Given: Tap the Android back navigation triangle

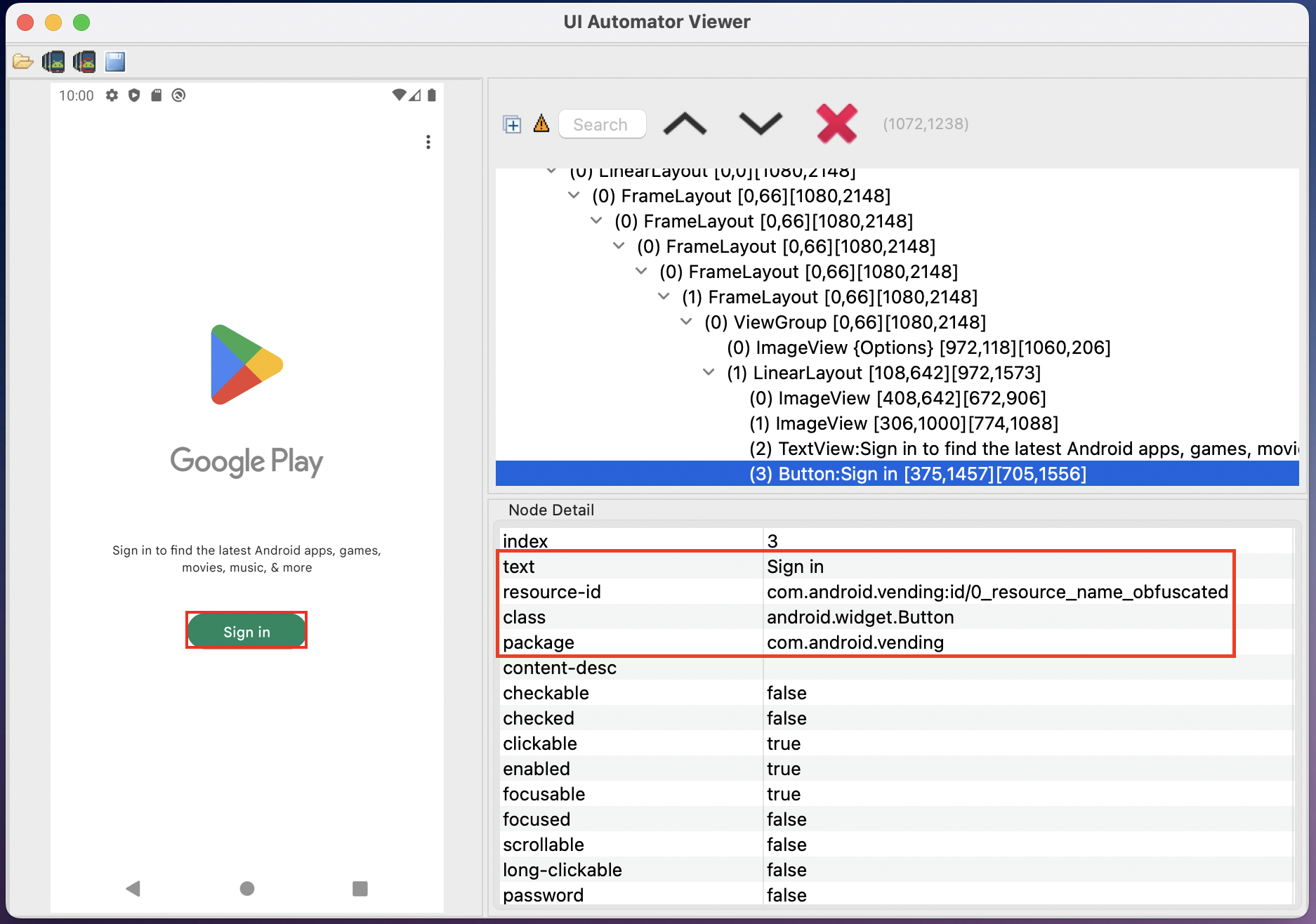Looking at the screenshot, I should pos(133,889).
